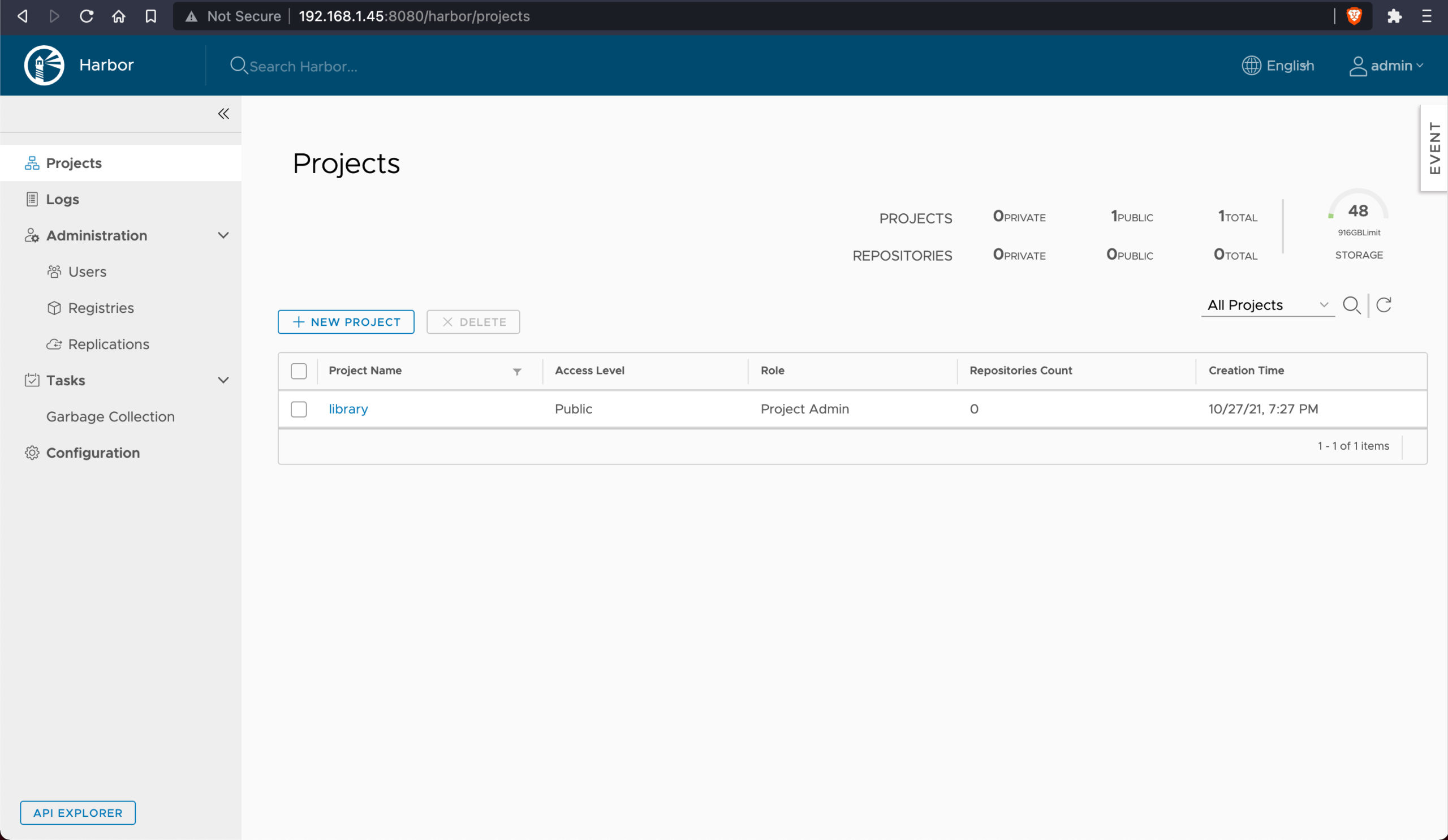Image resolution: width=1448 pixels, height=840 pixels.
Task: Click the 916GBLimit storage label
Action: 1359,232
